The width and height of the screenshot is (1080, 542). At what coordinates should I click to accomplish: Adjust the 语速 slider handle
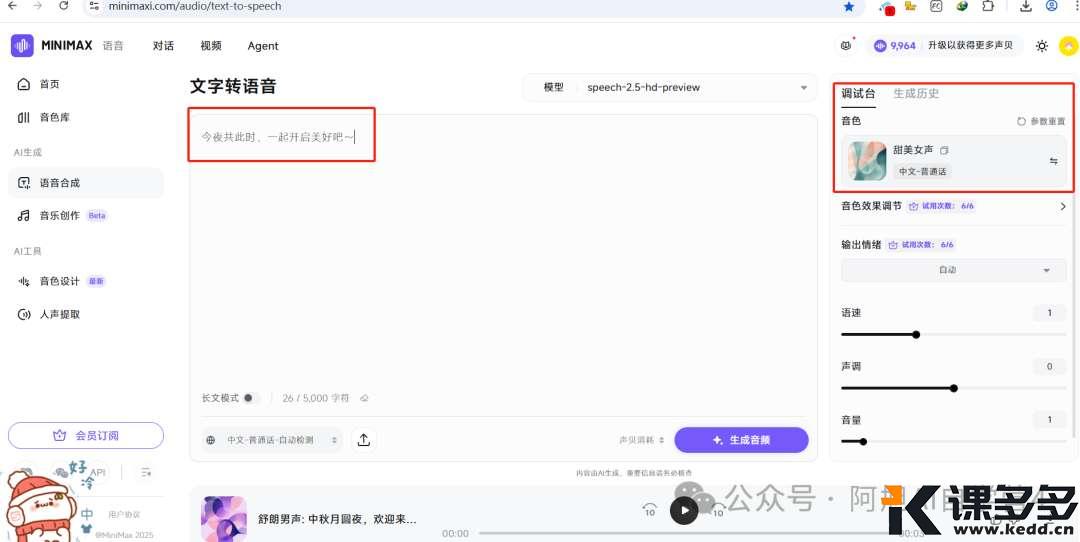[916, 335]
